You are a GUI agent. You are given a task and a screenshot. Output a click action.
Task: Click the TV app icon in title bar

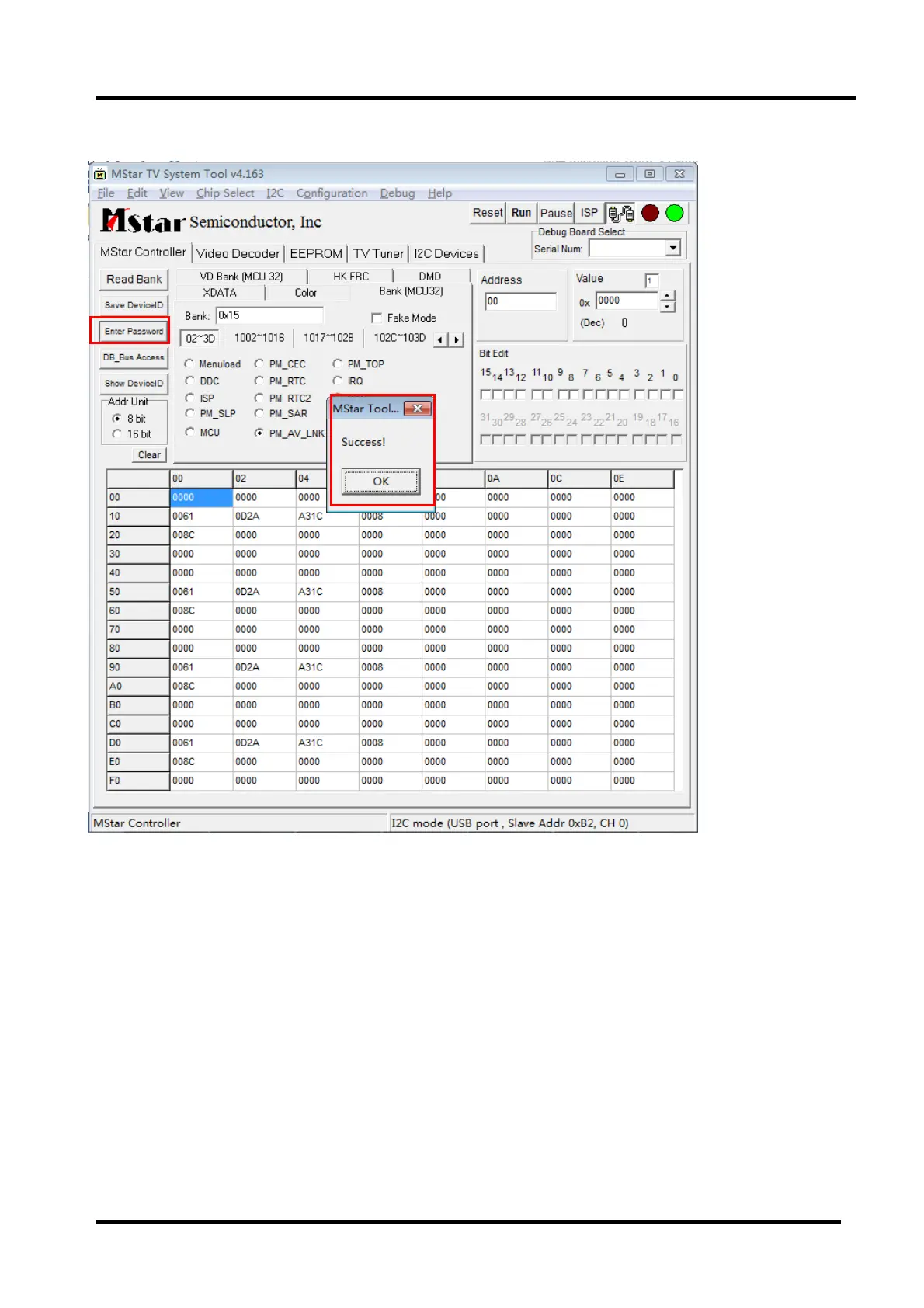(100, 174)
